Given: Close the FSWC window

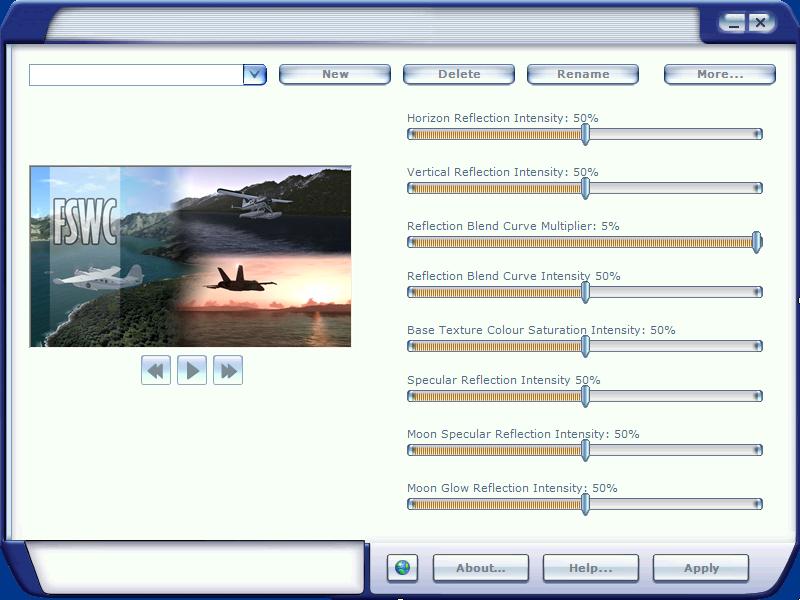Looking at the screenshot, I should pos(761,22).
